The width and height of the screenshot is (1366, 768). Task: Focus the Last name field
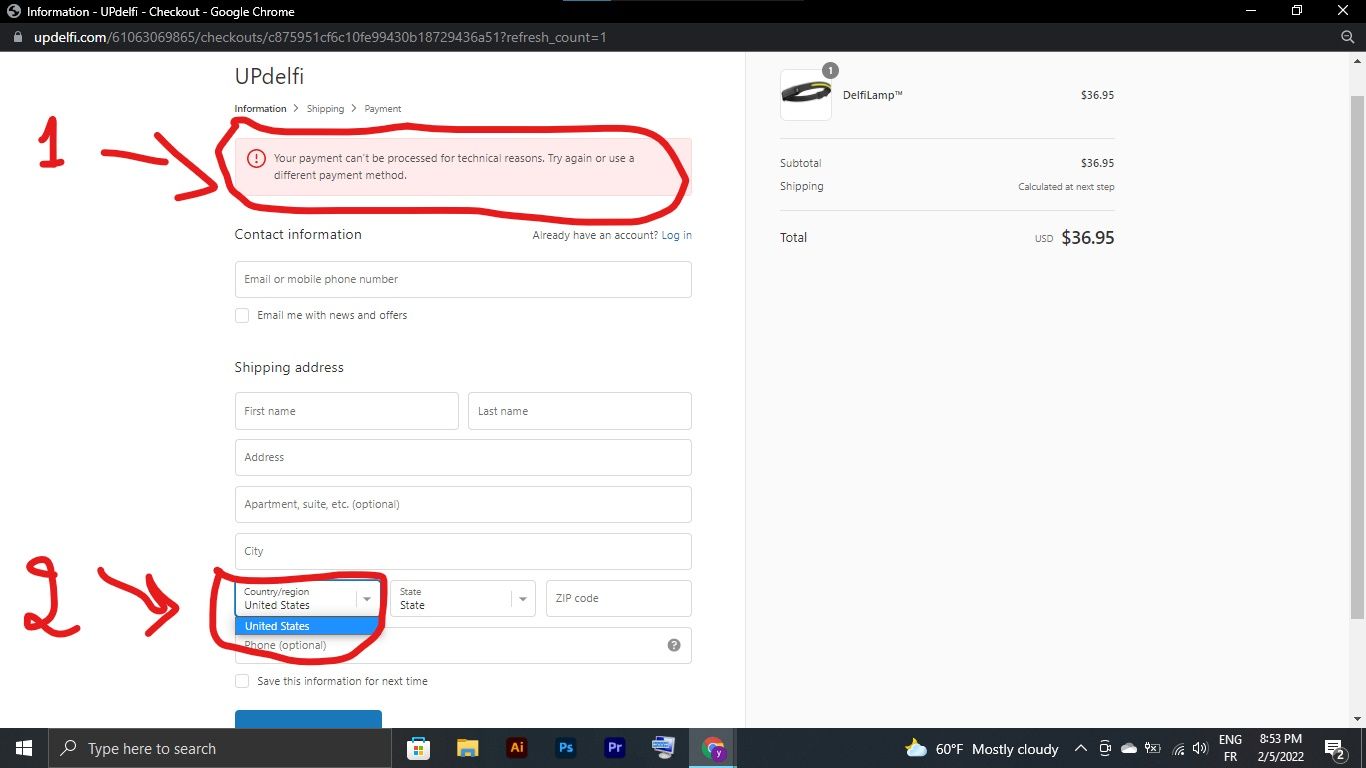pos(580,411)
